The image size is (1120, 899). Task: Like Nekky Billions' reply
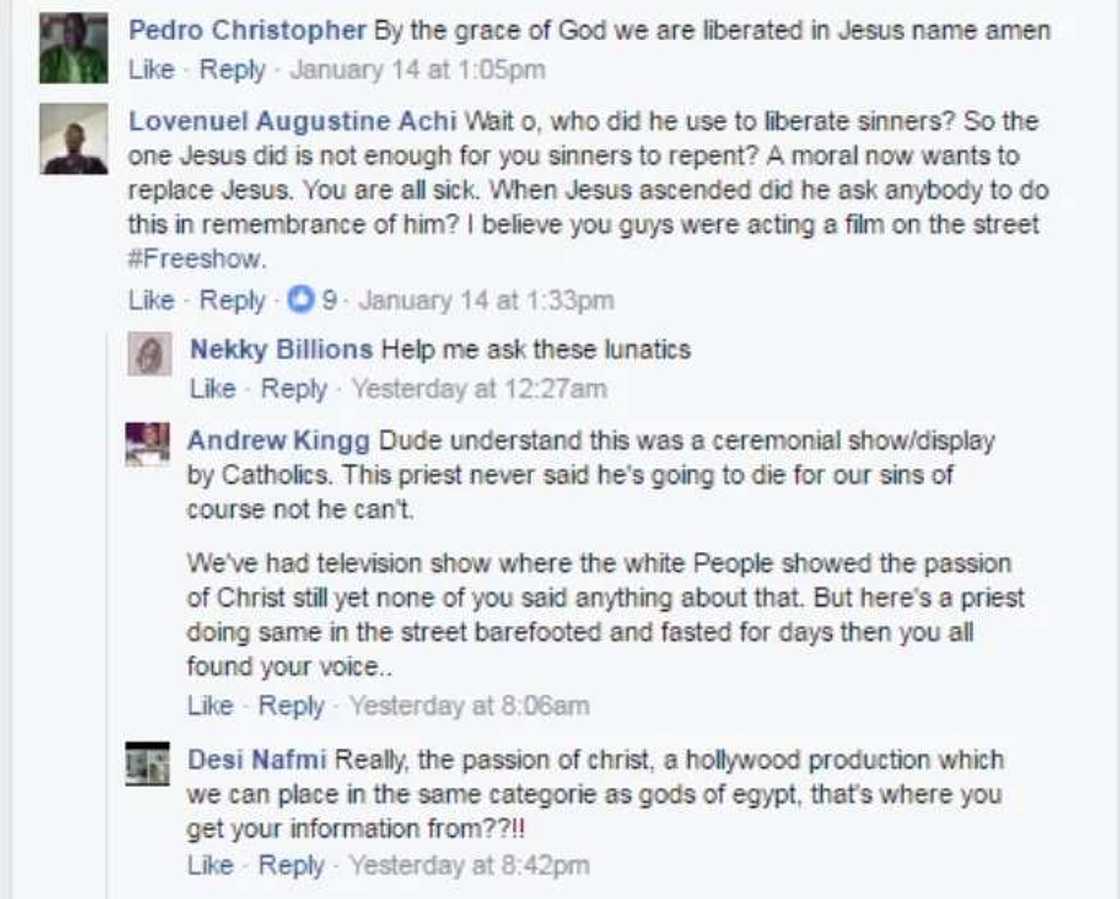(212, 388)
